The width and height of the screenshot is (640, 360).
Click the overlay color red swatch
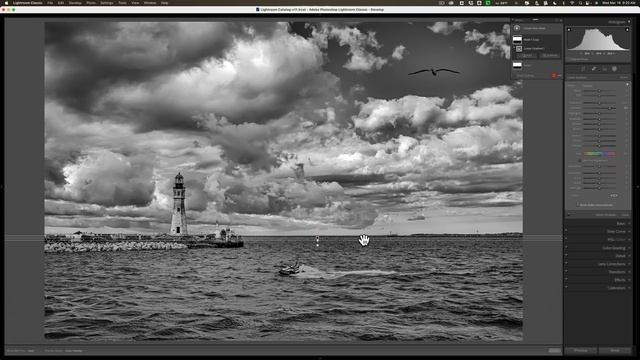(x=554, y=76)
